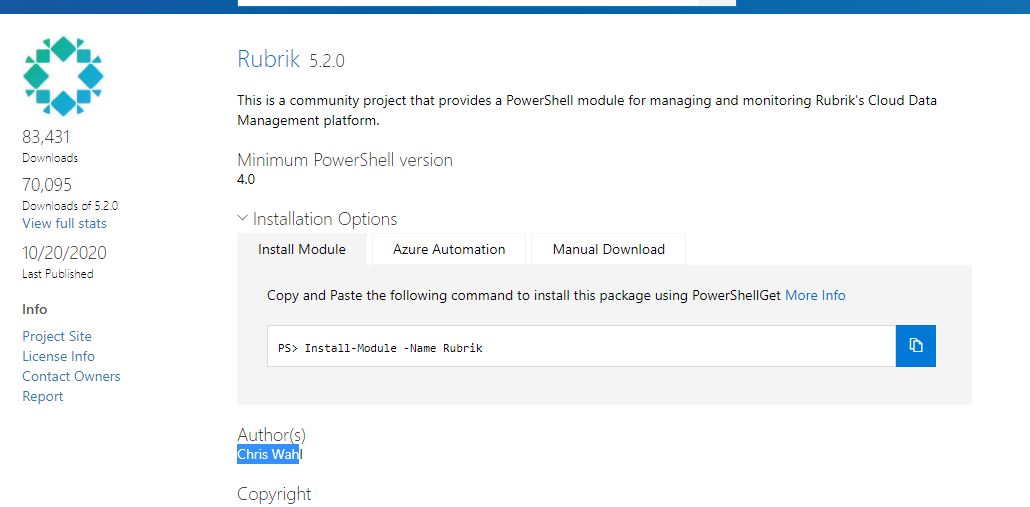Select the Install Module tab
Viewport: 1030px width, 507px height.
[x=302, y=250]
